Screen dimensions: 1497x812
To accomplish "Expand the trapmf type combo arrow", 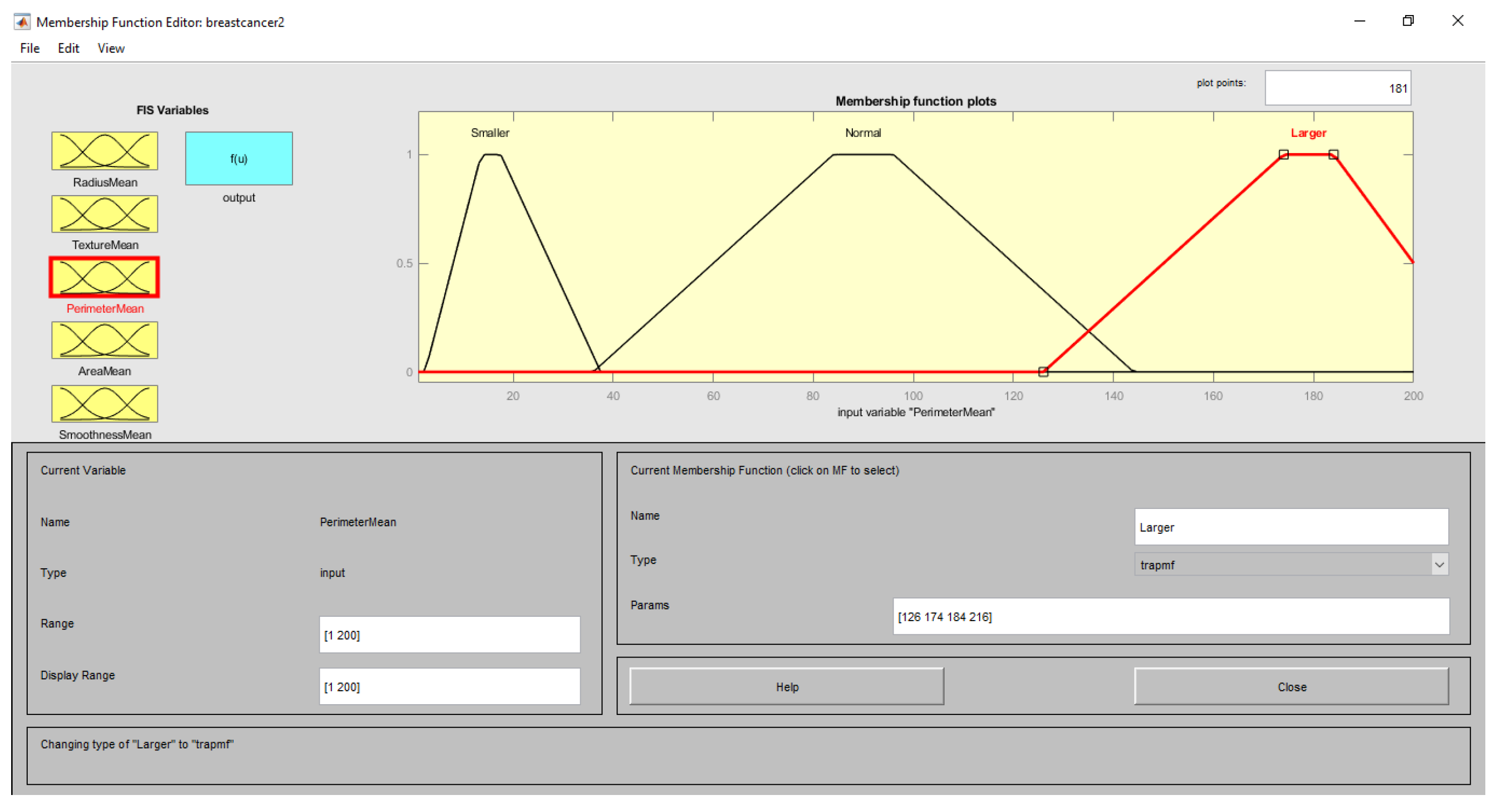I will point(1439,565).
